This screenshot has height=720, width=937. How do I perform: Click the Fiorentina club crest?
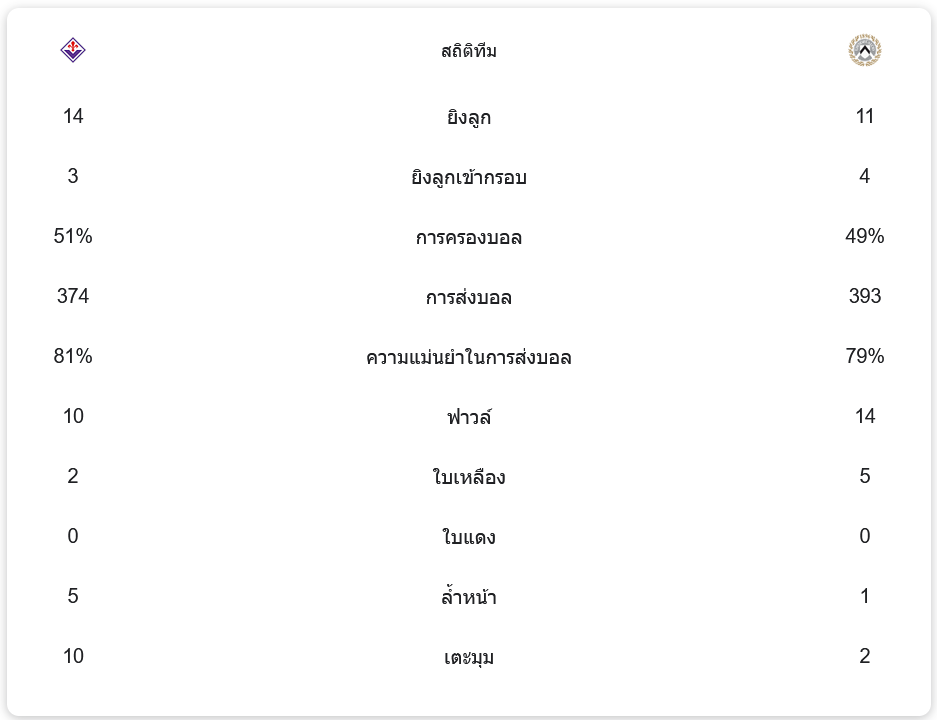73,50
